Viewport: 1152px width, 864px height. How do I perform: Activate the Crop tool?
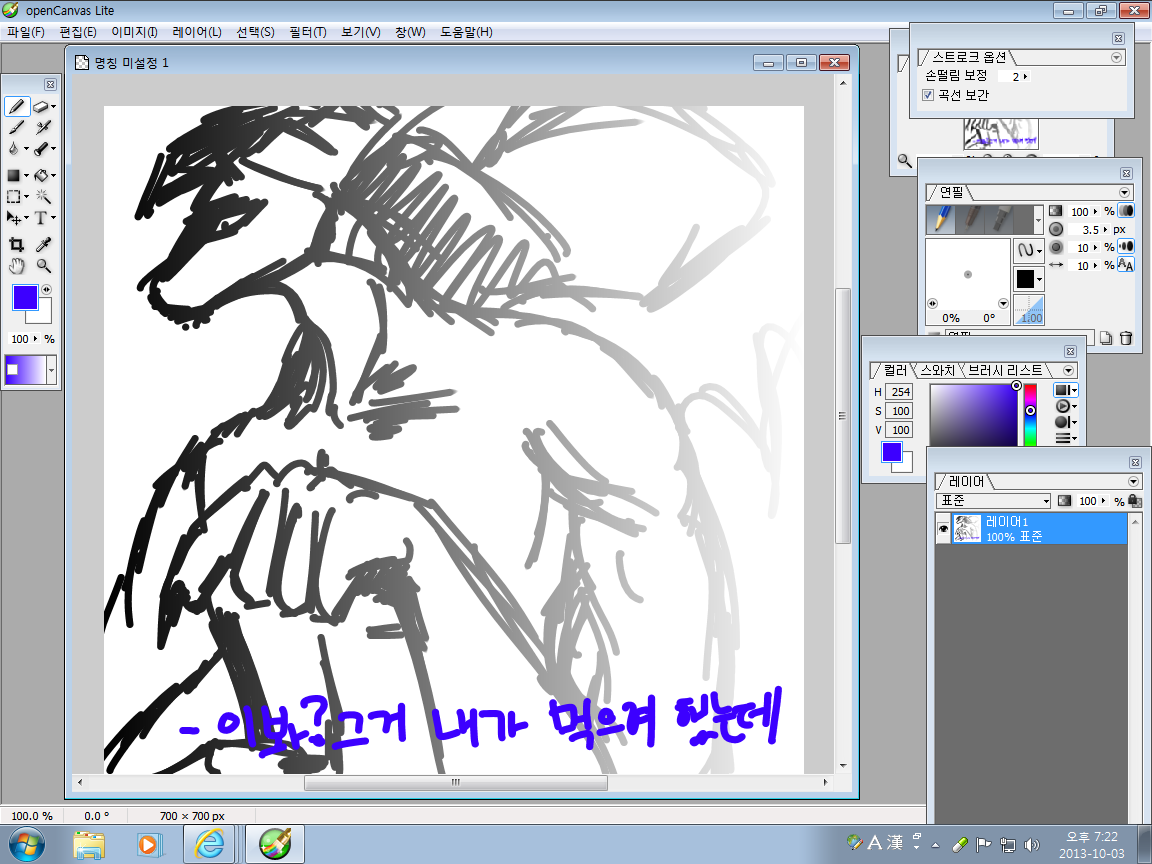(x=16, y=244)
